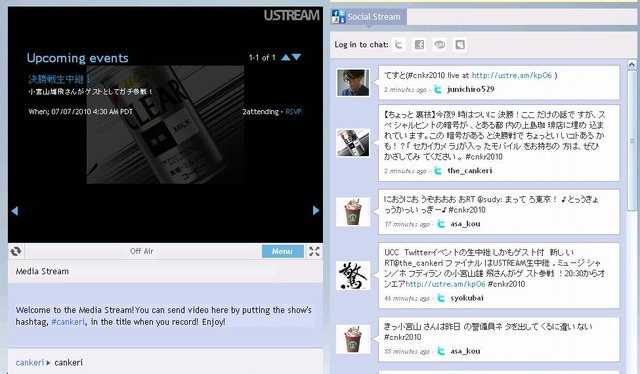Open the cankeri channel link
The image size is (640, 374).
pos(30,362)
